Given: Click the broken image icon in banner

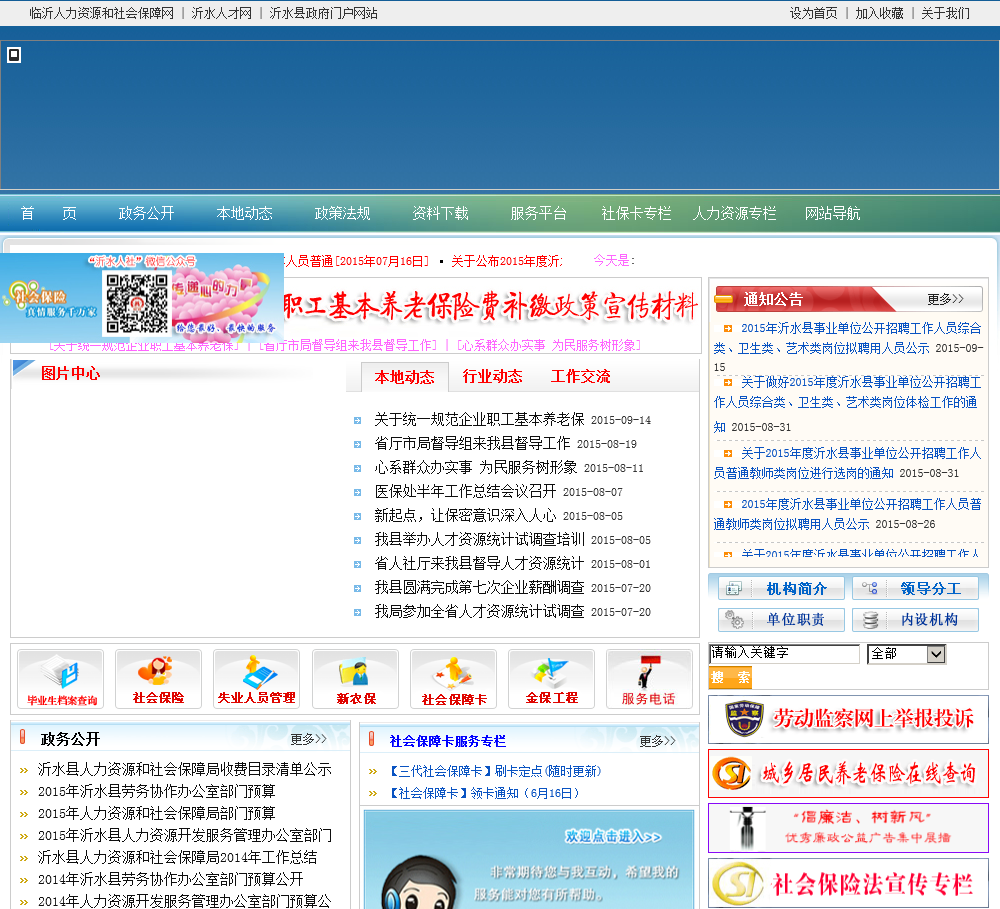Looking at the screenshot, I should 14,55.
